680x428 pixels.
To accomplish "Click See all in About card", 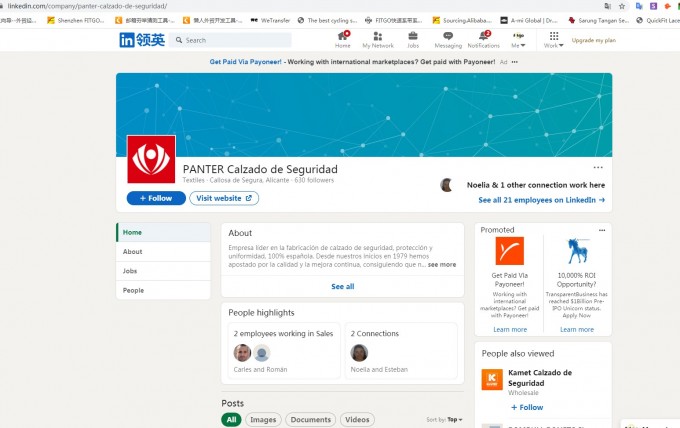I will tap(343, 287).
